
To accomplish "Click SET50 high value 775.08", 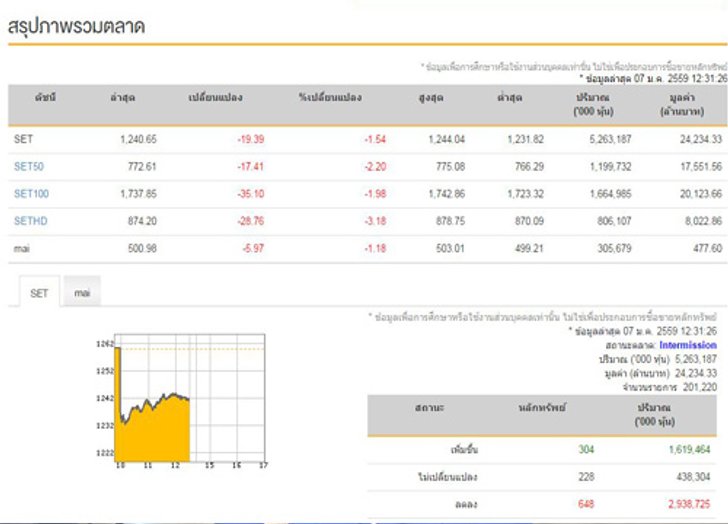I will pos(450,166).
